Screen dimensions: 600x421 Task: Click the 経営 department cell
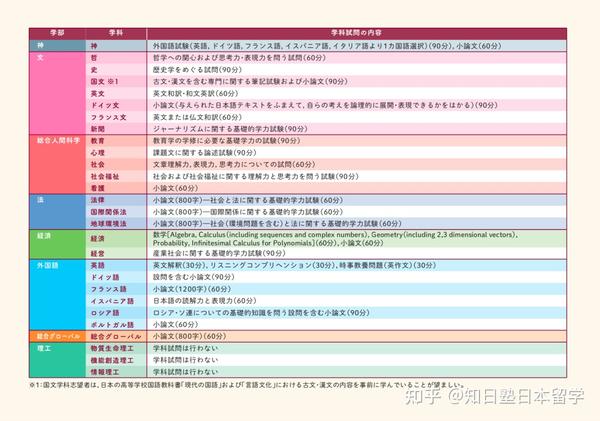click(x=98, y=254)
